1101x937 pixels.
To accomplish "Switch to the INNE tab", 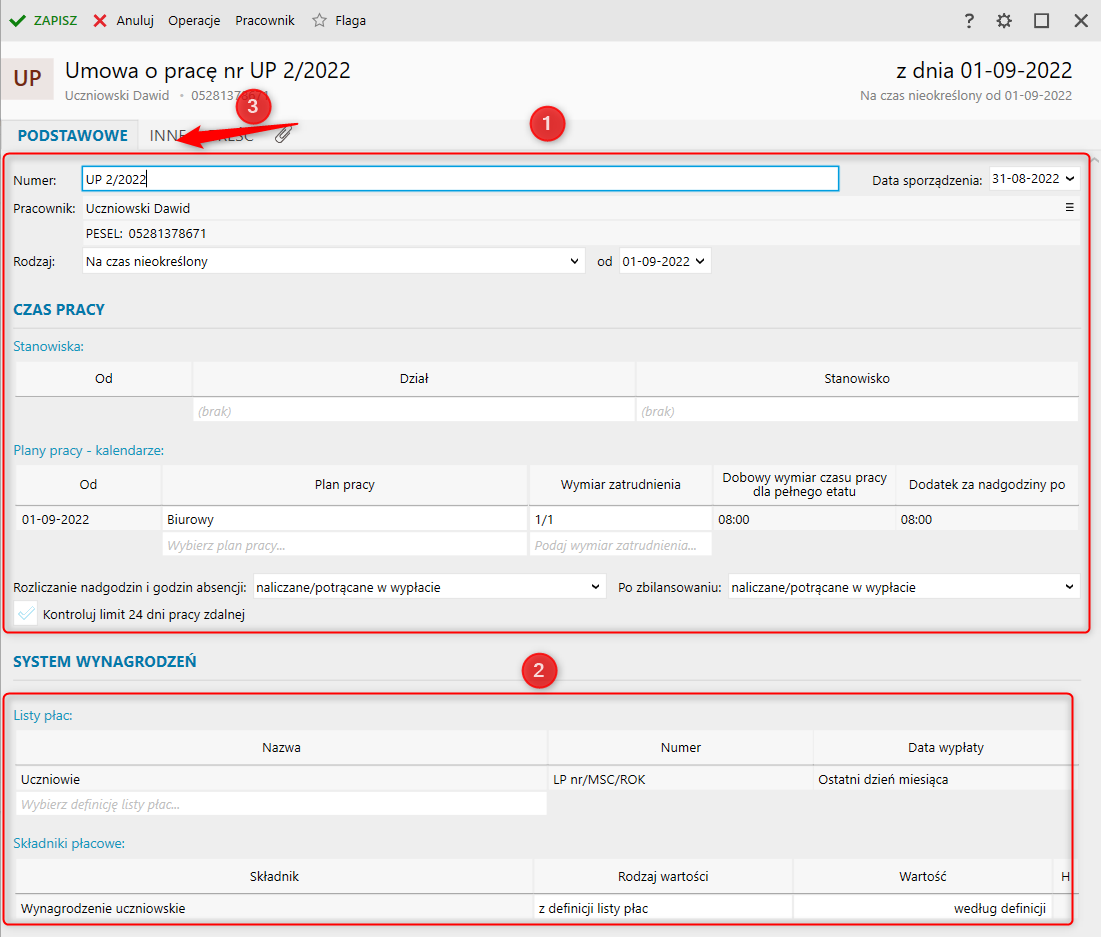I will [167, 136].
